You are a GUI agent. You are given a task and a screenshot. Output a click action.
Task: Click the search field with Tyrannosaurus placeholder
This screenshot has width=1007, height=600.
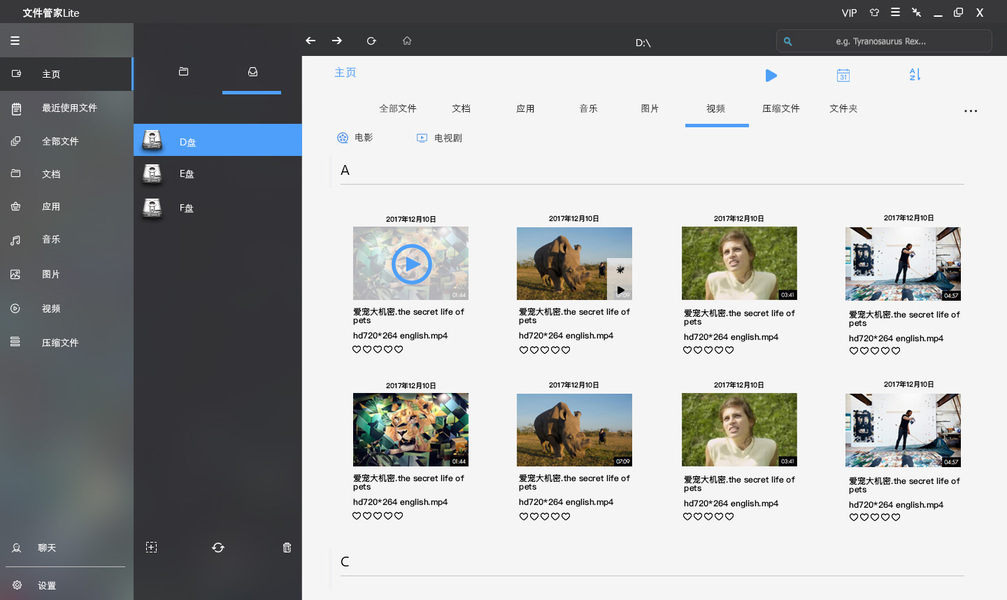pyautogui.click(x=884, y=41)
